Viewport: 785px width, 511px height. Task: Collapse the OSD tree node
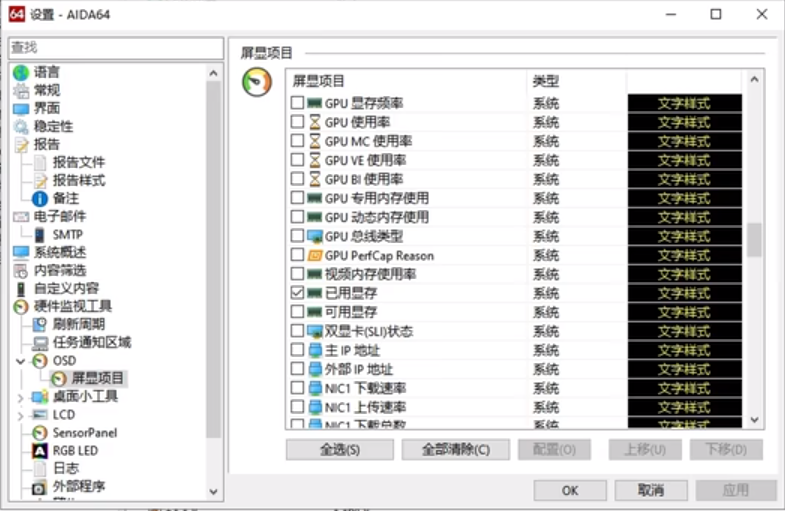coord(21,361)
